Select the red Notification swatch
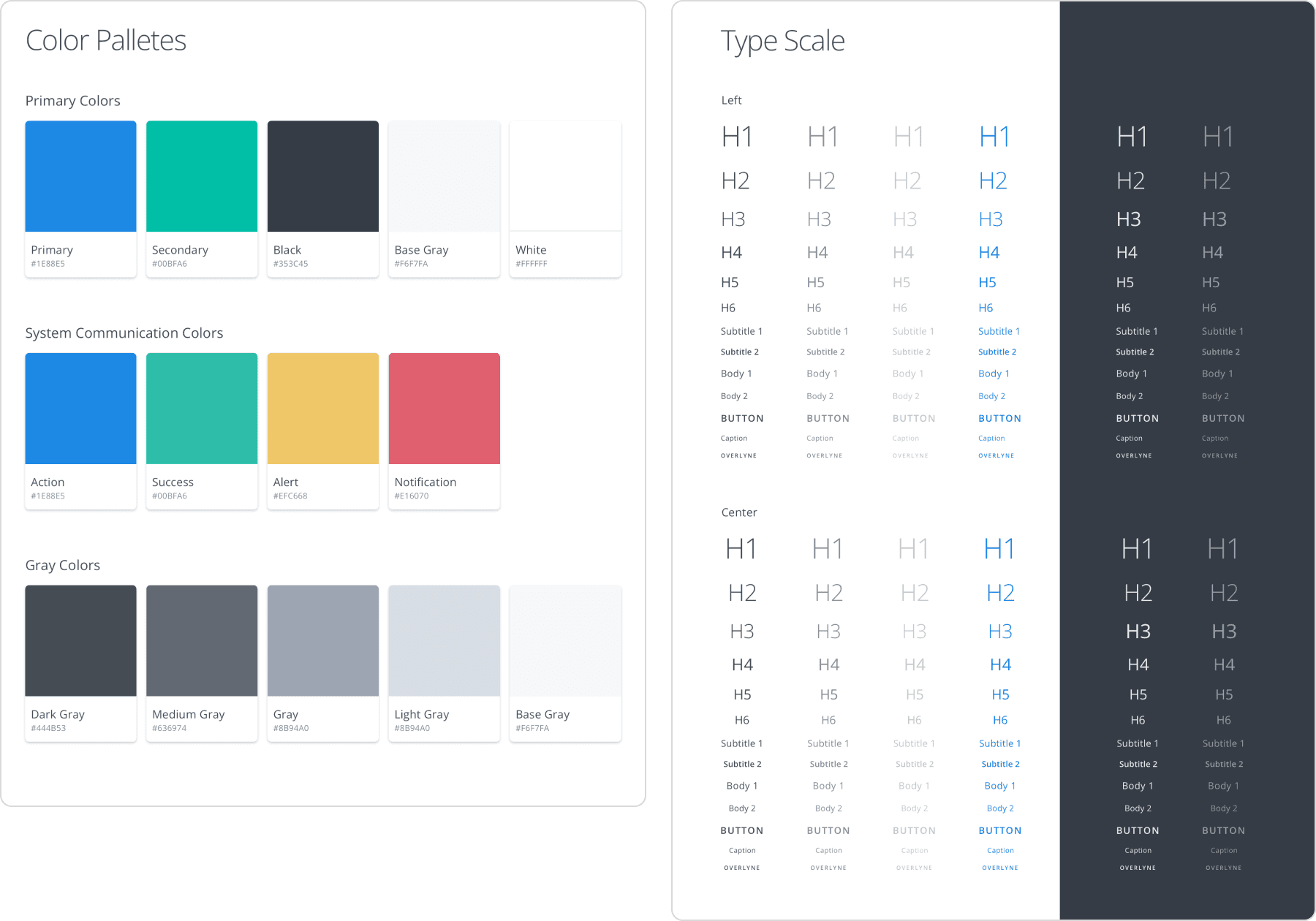1316x921 pixels. click(x=445, y=409)
